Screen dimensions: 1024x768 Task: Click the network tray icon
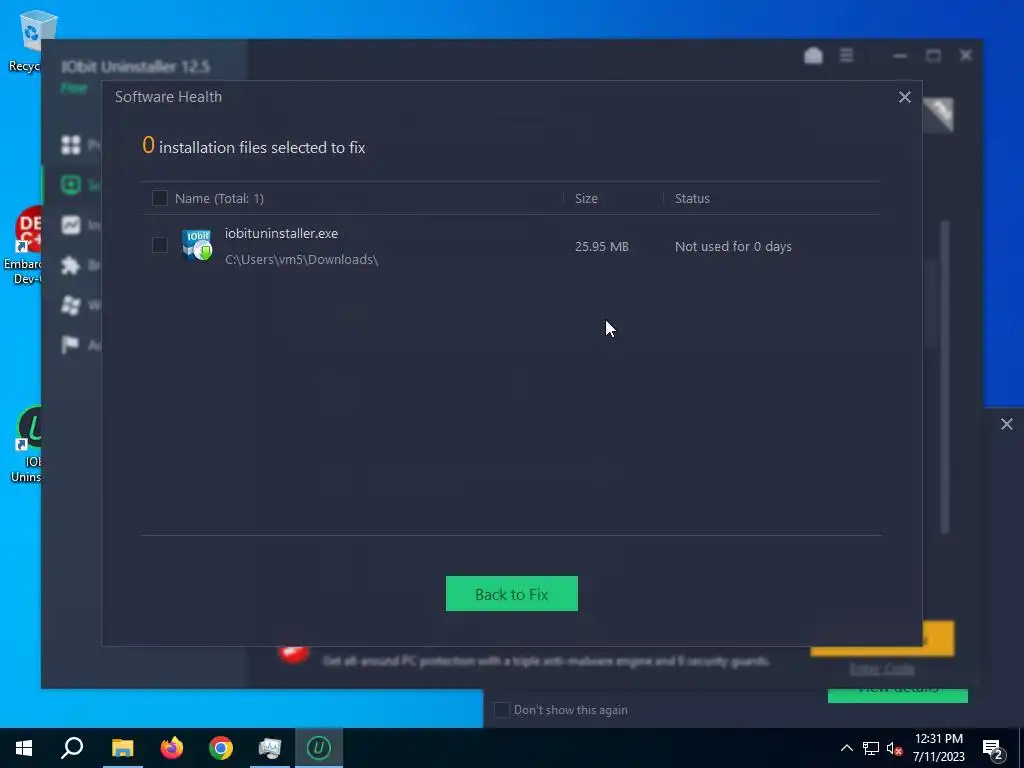tap(871, 748)
